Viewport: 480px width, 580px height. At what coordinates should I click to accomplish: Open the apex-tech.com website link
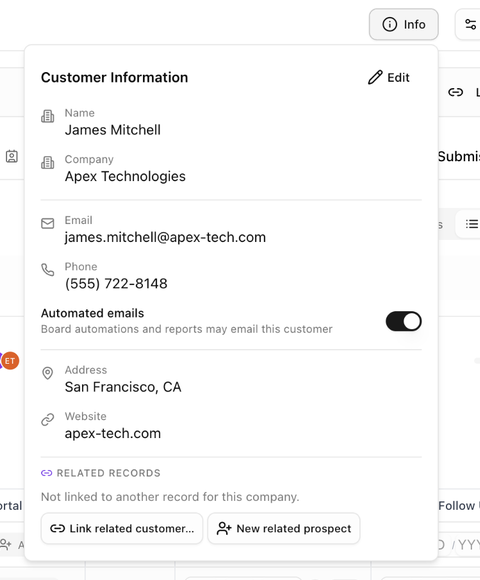click(x=113, y=433)
